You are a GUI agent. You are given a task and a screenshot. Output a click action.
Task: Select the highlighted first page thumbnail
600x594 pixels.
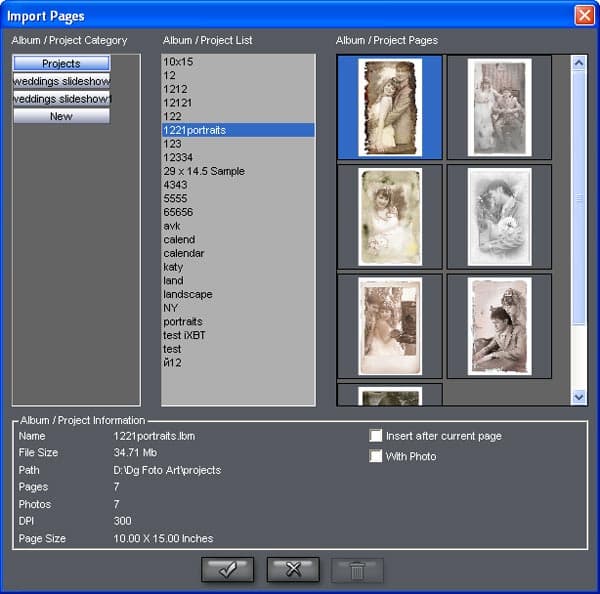pos(390,107)
